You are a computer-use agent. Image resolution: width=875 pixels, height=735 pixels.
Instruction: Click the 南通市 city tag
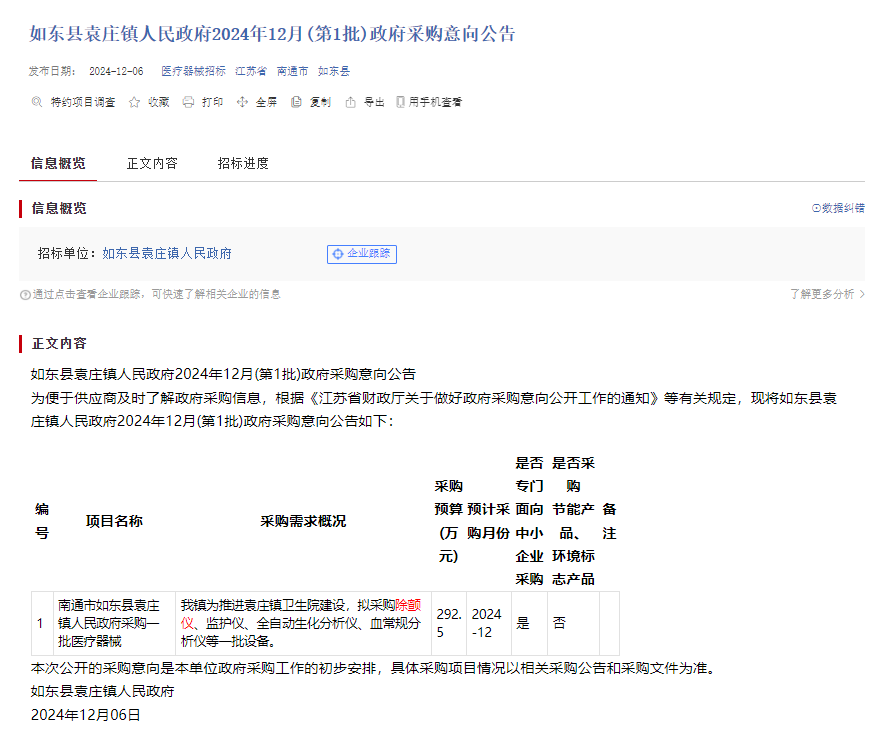click(292, 71)
